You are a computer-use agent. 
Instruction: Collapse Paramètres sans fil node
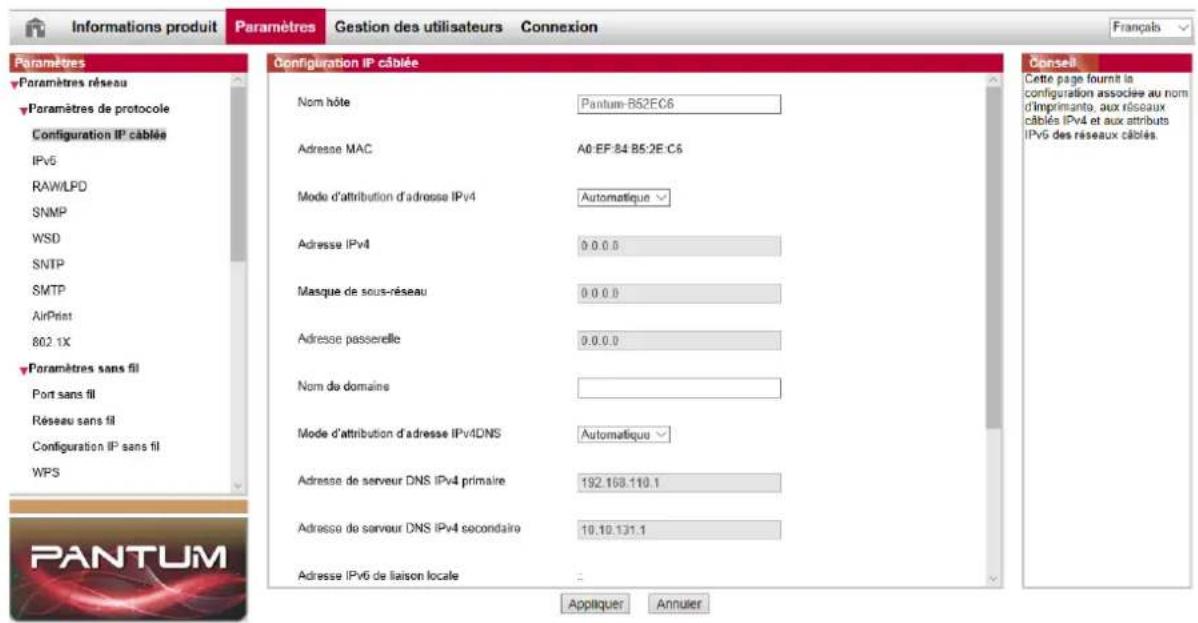click(x=24, y=370)
